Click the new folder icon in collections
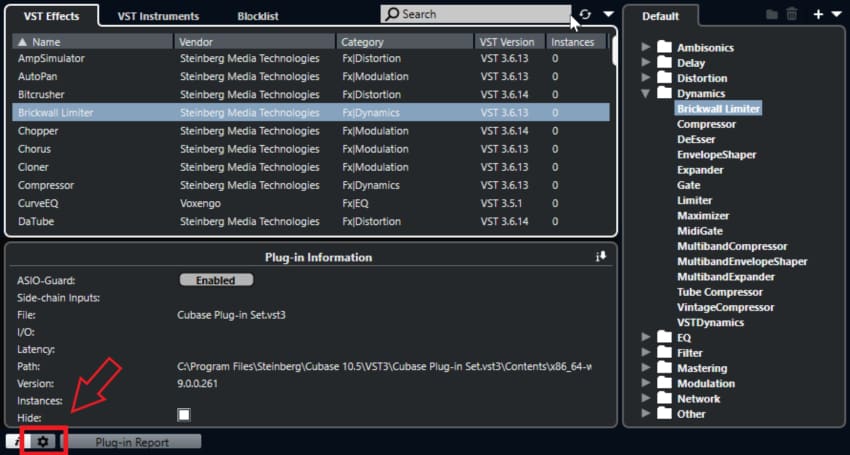 (x=771, y=15)
